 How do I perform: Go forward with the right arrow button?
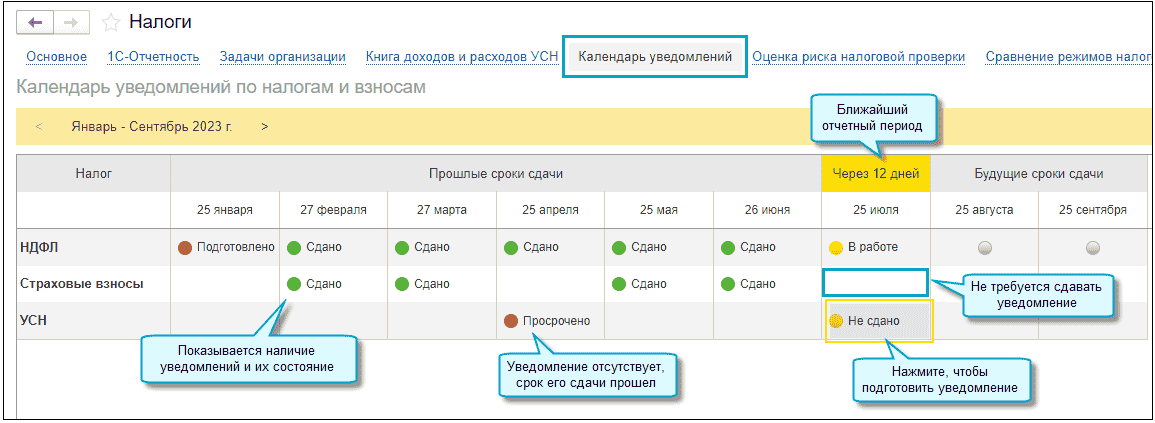(71, 22)
